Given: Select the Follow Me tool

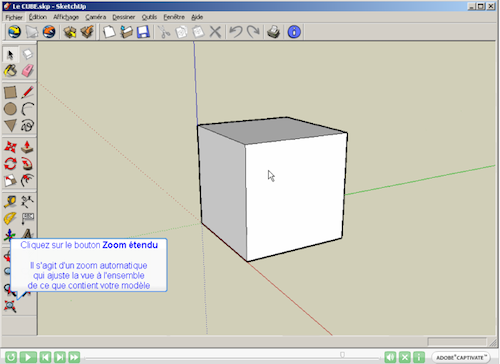Looking at the screenshot, I should tap(27, 164).
